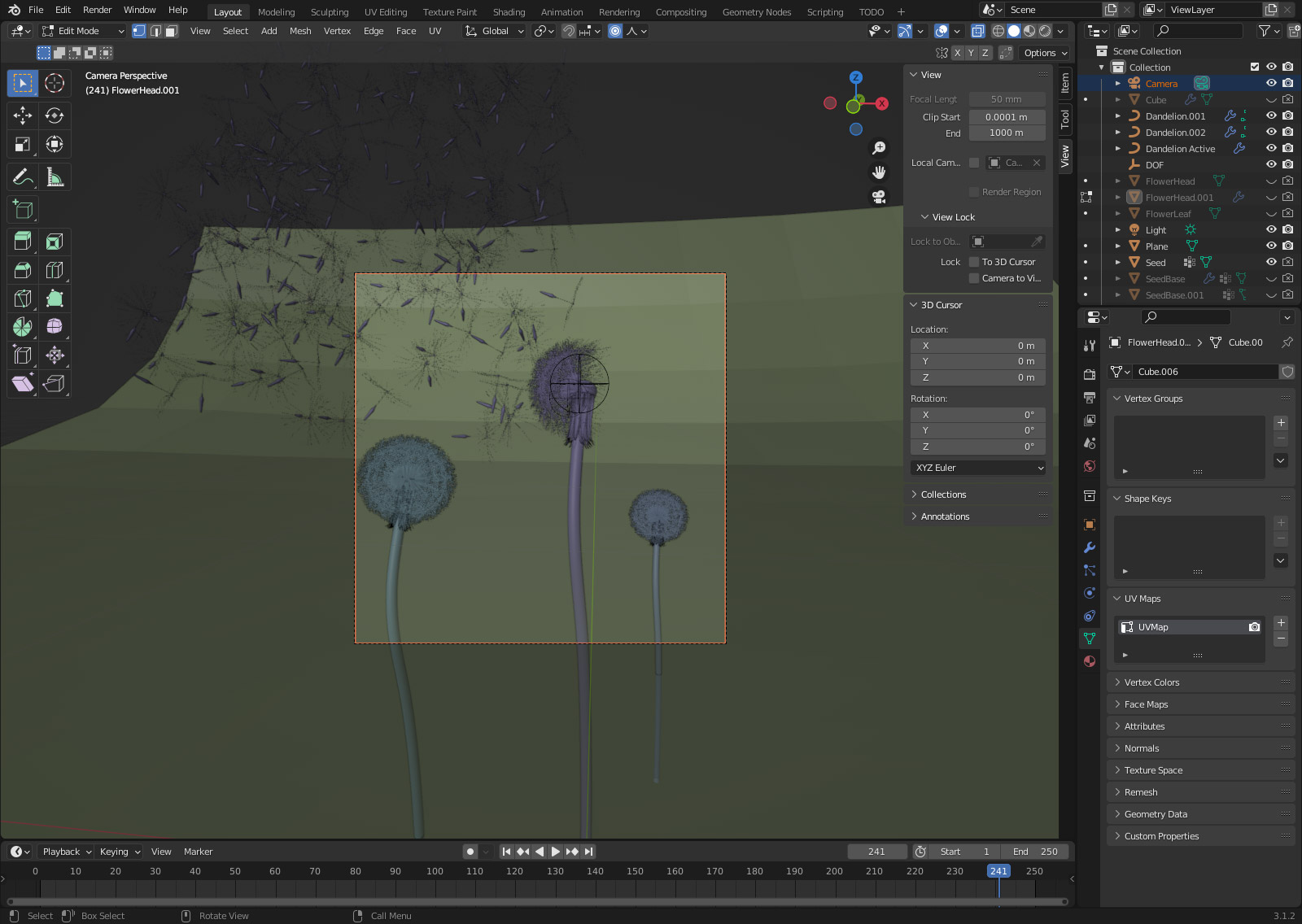The width and height of the screenshot is (1302, 924).
Task: Switch to vertex select mode
Action: pos(139,31)
